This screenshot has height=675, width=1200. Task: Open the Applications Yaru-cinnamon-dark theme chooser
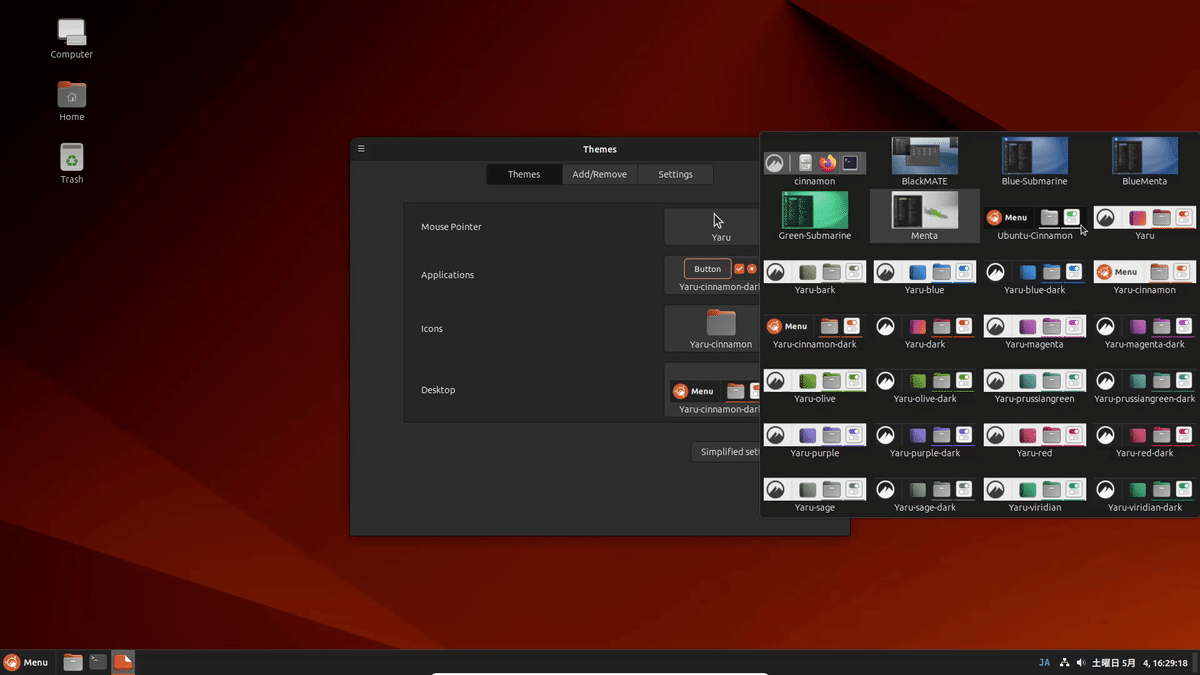coord(714,275)
